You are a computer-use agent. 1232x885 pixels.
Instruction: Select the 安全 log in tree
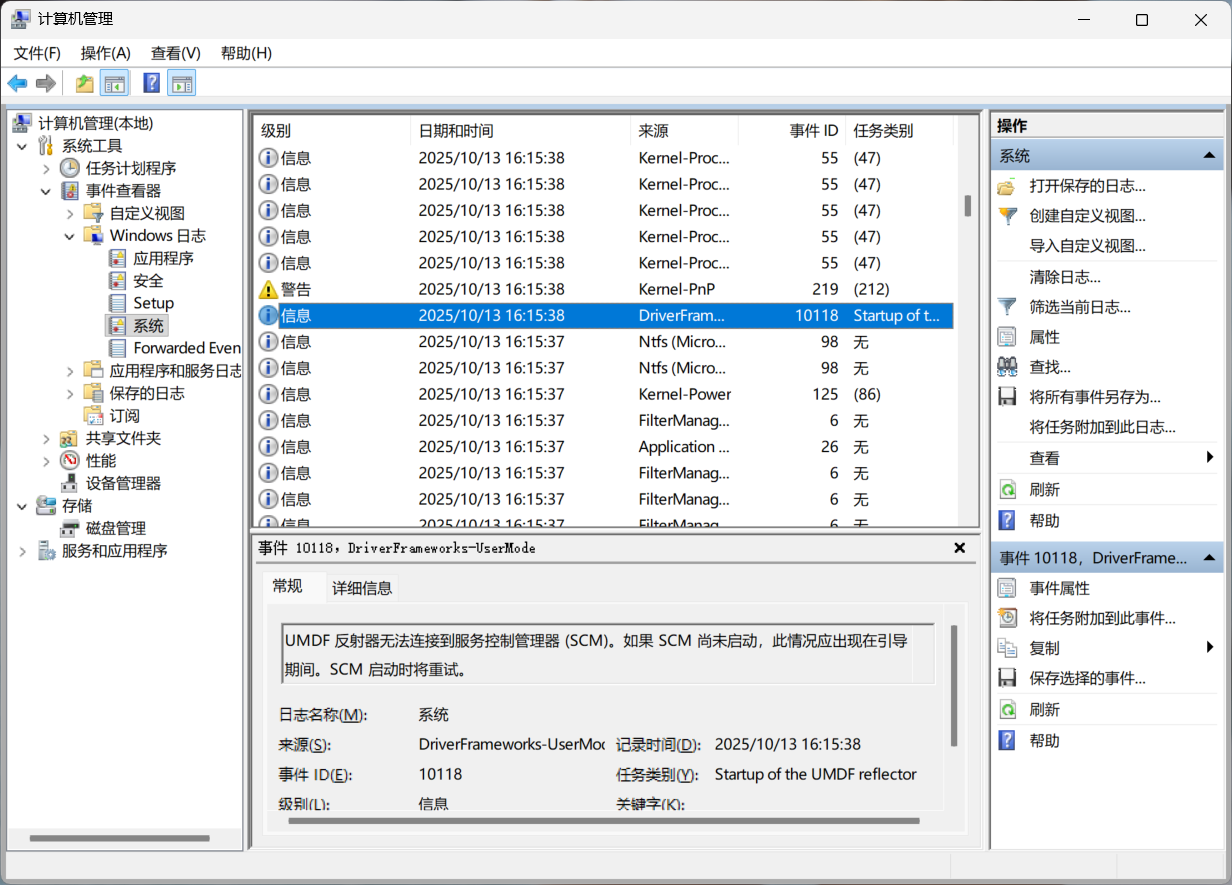pyautogui.click(x=148, y=281)
